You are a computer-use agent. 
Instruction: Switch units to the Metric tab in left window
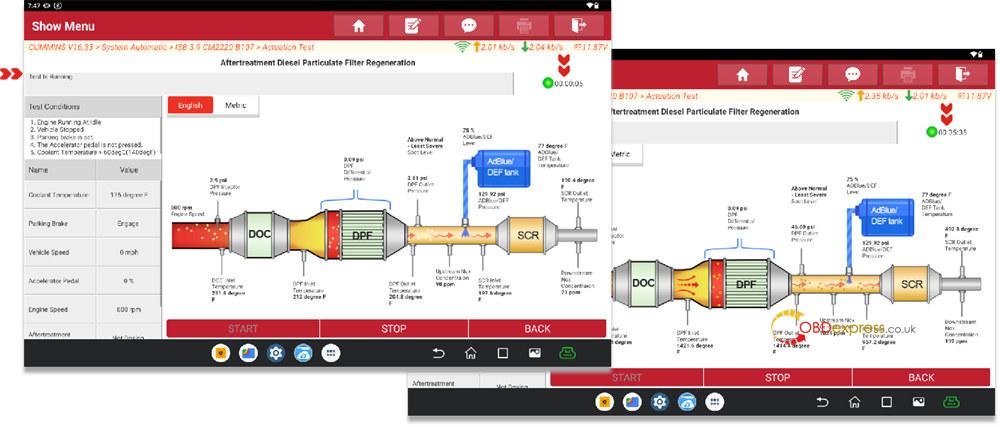point(236,105)
